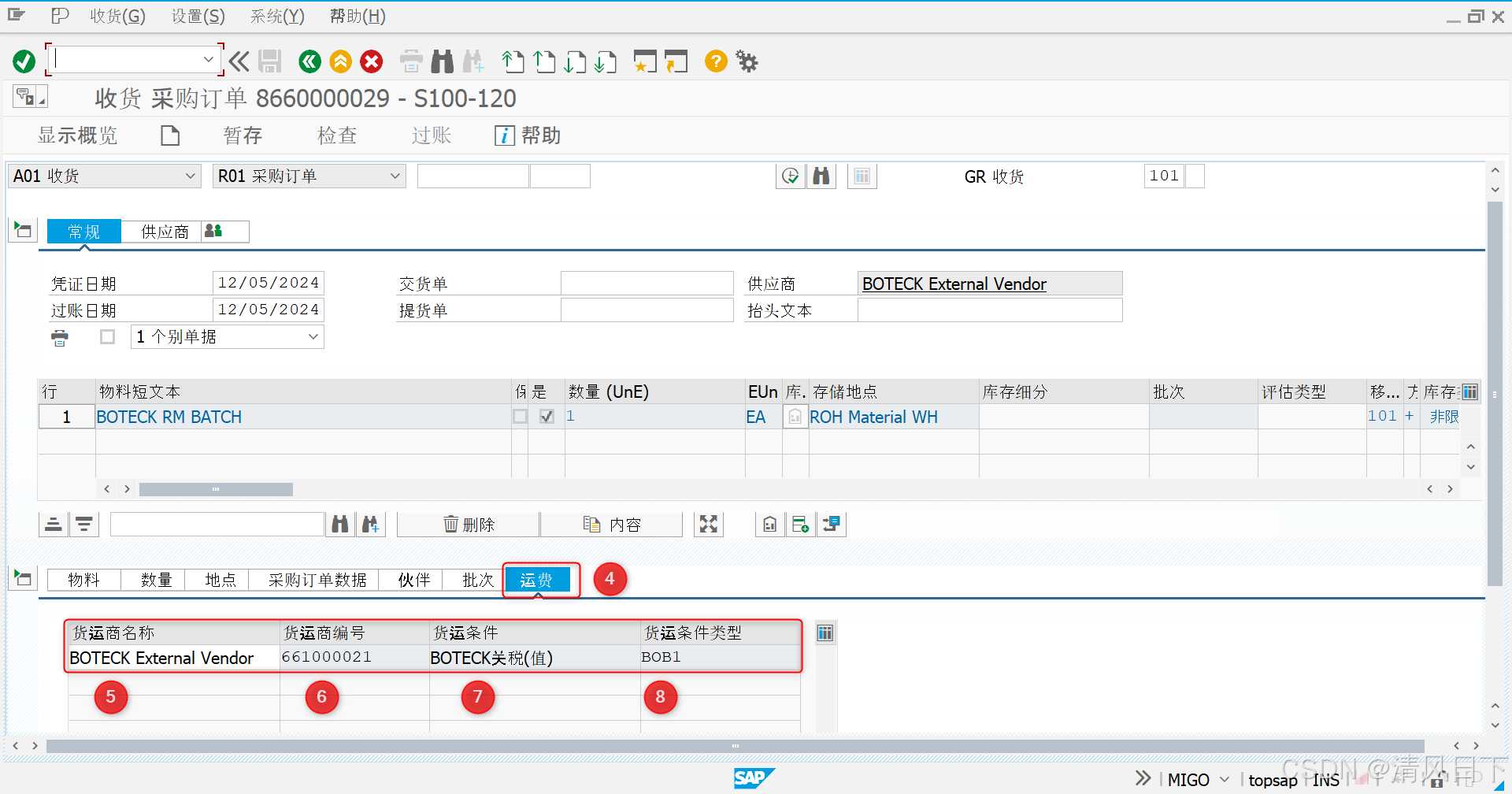Click the Find binoculars icon in the toolbar
This screenshot has height=794, width=1512.
(443, 61)
